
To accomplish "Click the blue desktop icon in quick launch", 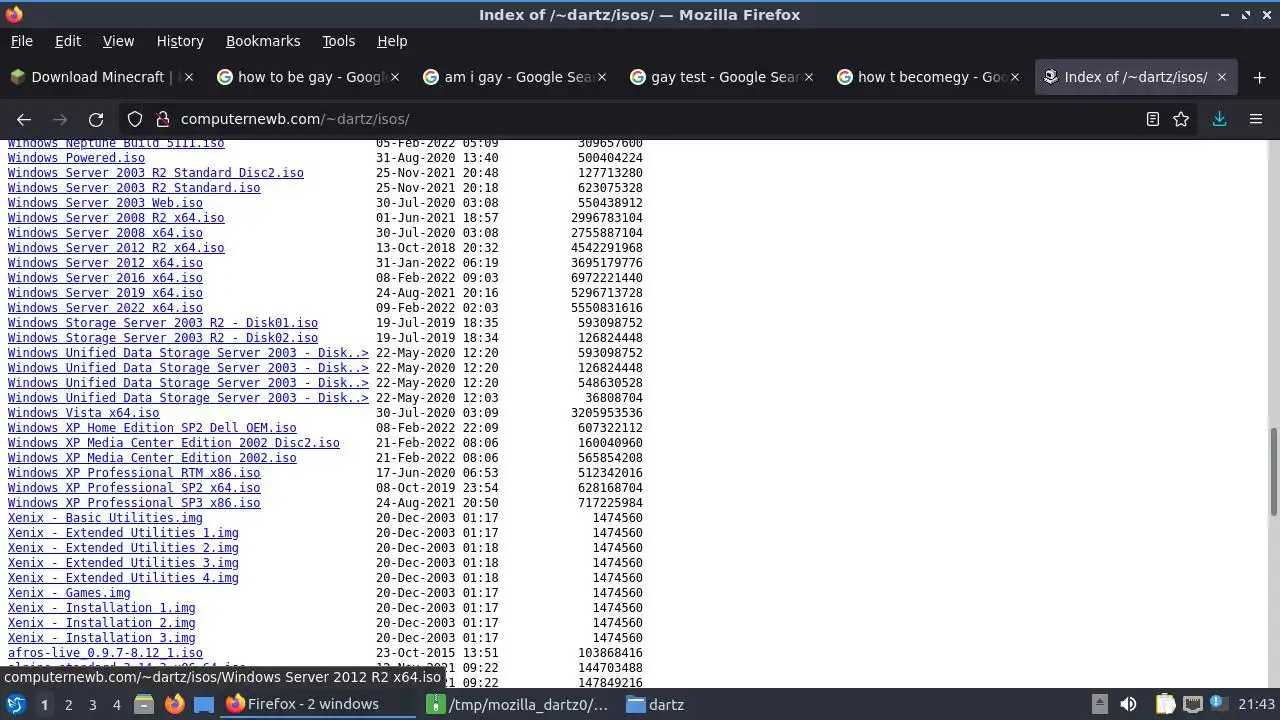I will (204, 704).
